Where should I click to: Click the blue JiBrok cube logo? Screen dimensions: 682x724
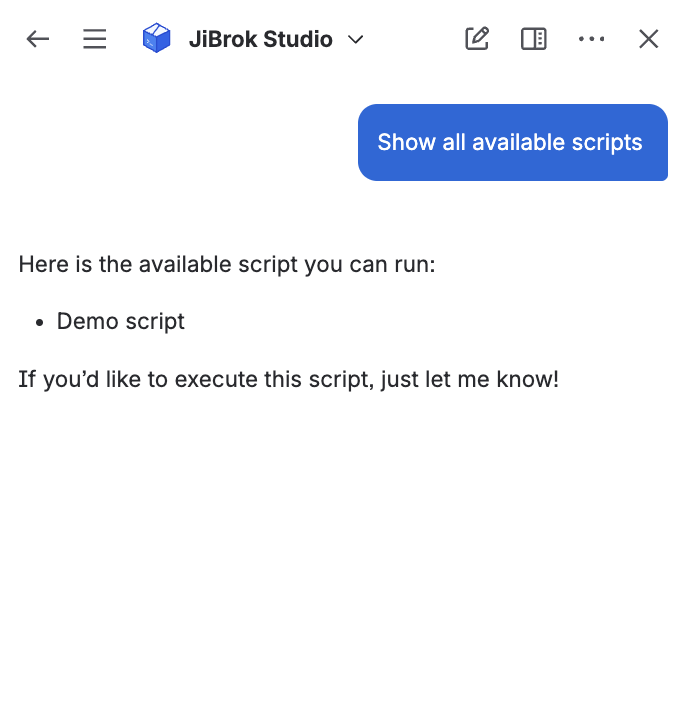tap(157, 39)
